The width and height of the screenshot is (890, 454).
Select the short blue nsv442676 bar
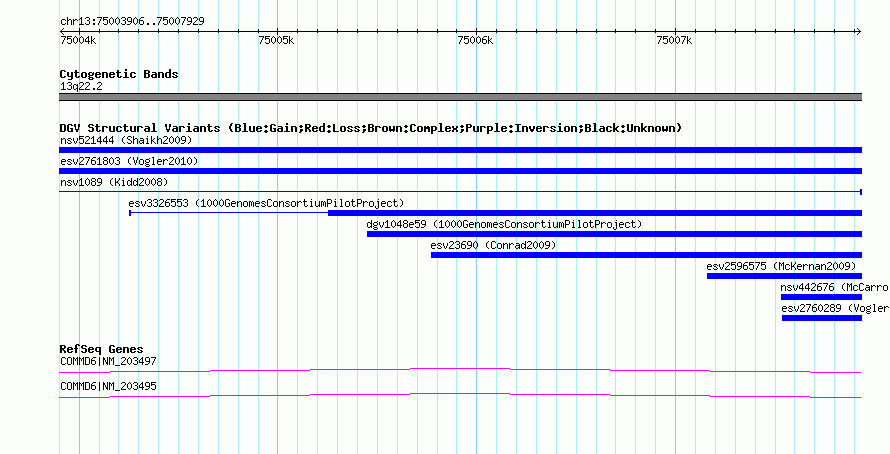(821, 297)
